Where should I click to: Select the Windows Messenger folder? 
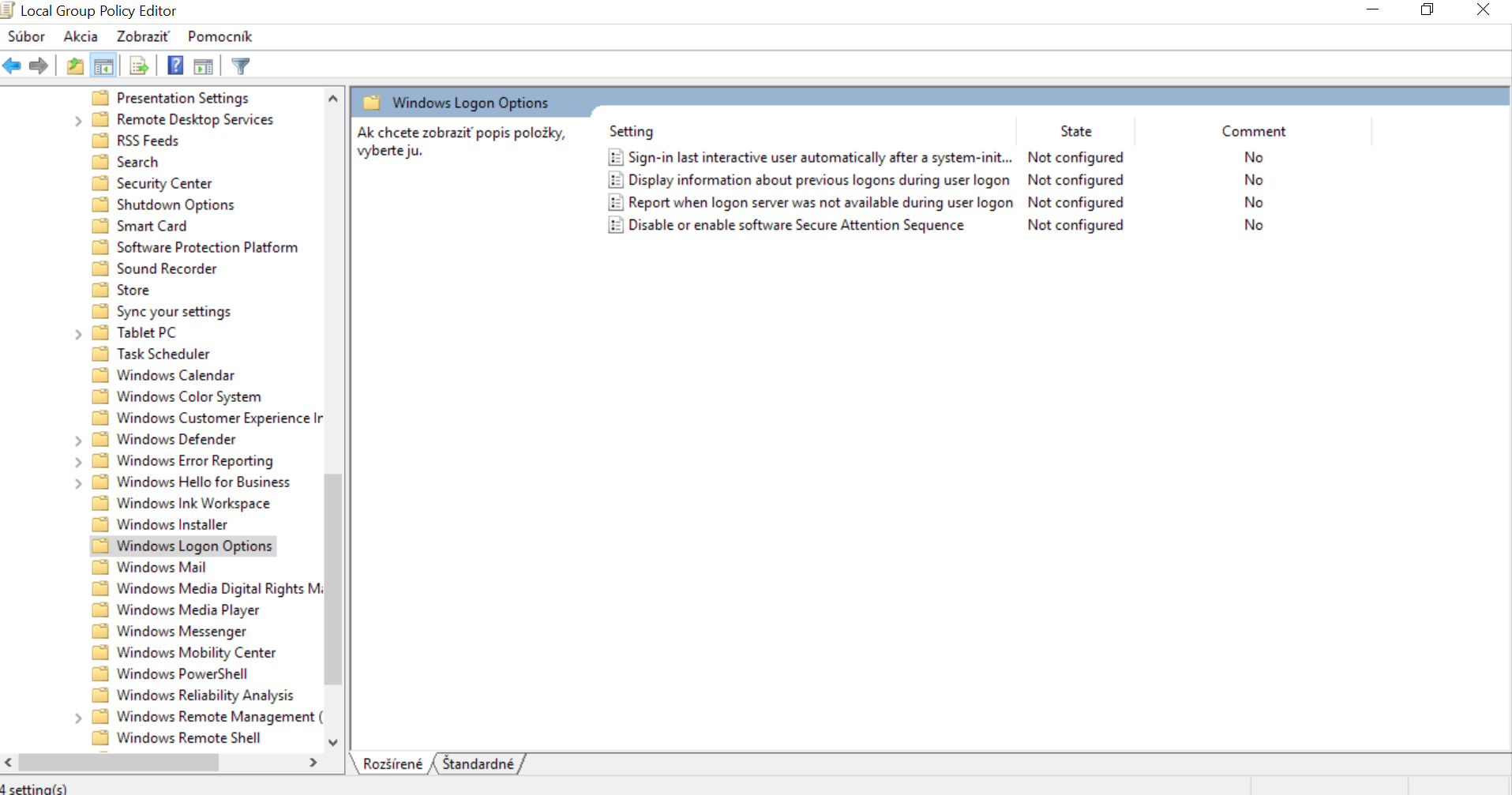click(182, 631)
